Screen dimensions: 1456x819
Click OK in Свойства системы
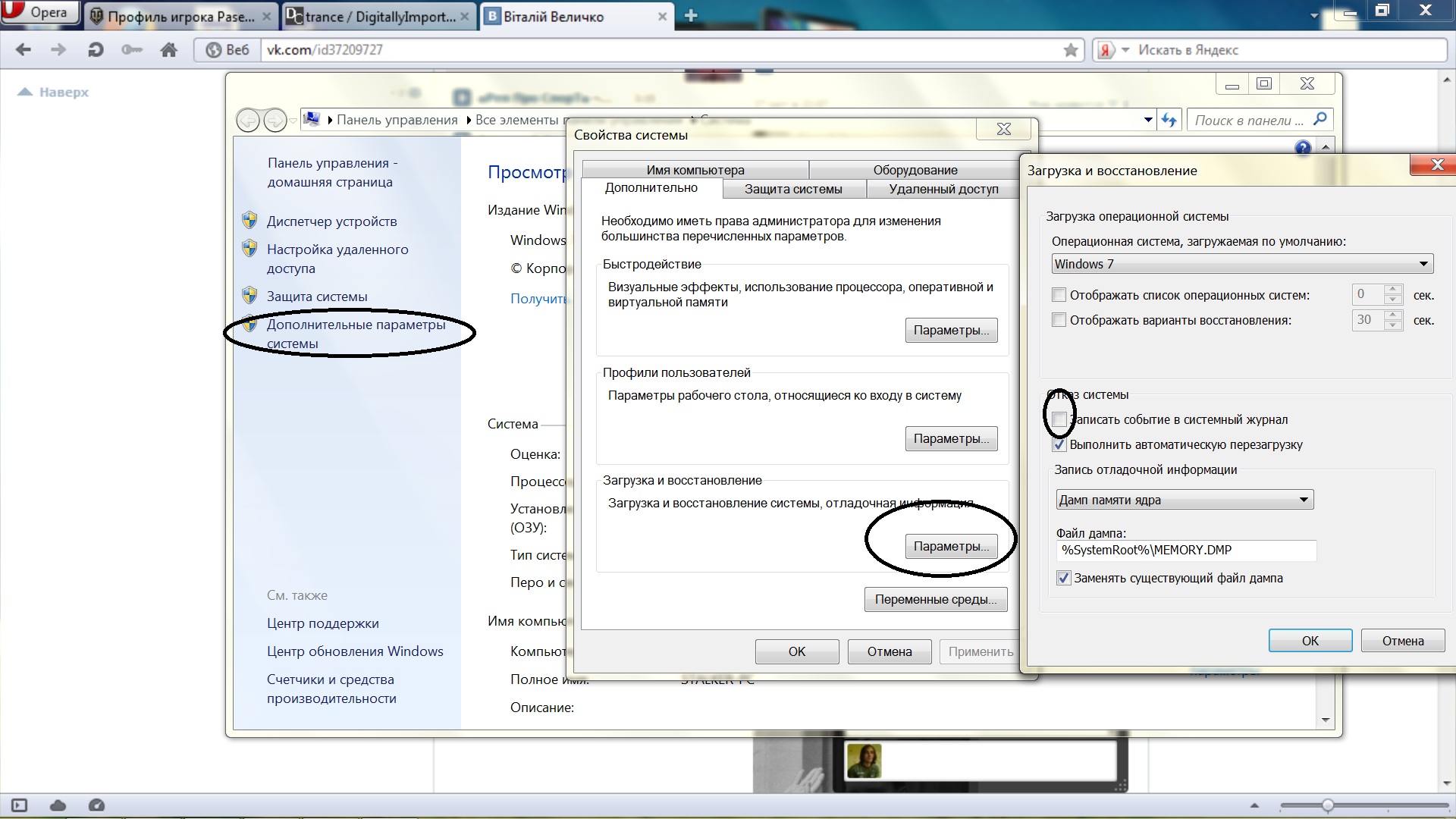(797, 651)
